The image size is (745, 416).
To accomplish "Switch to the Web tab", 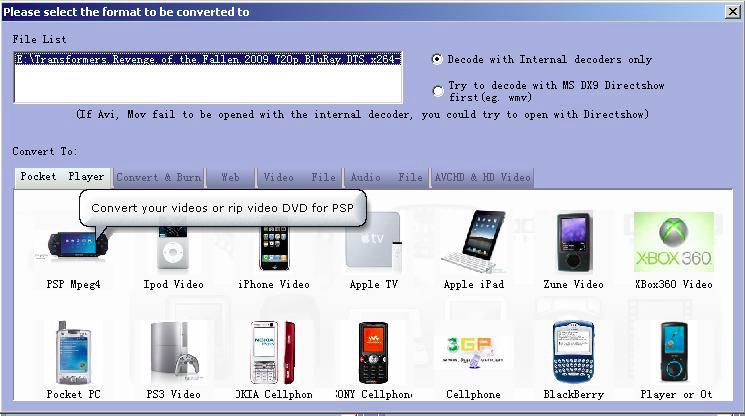I will pos(230,178).
